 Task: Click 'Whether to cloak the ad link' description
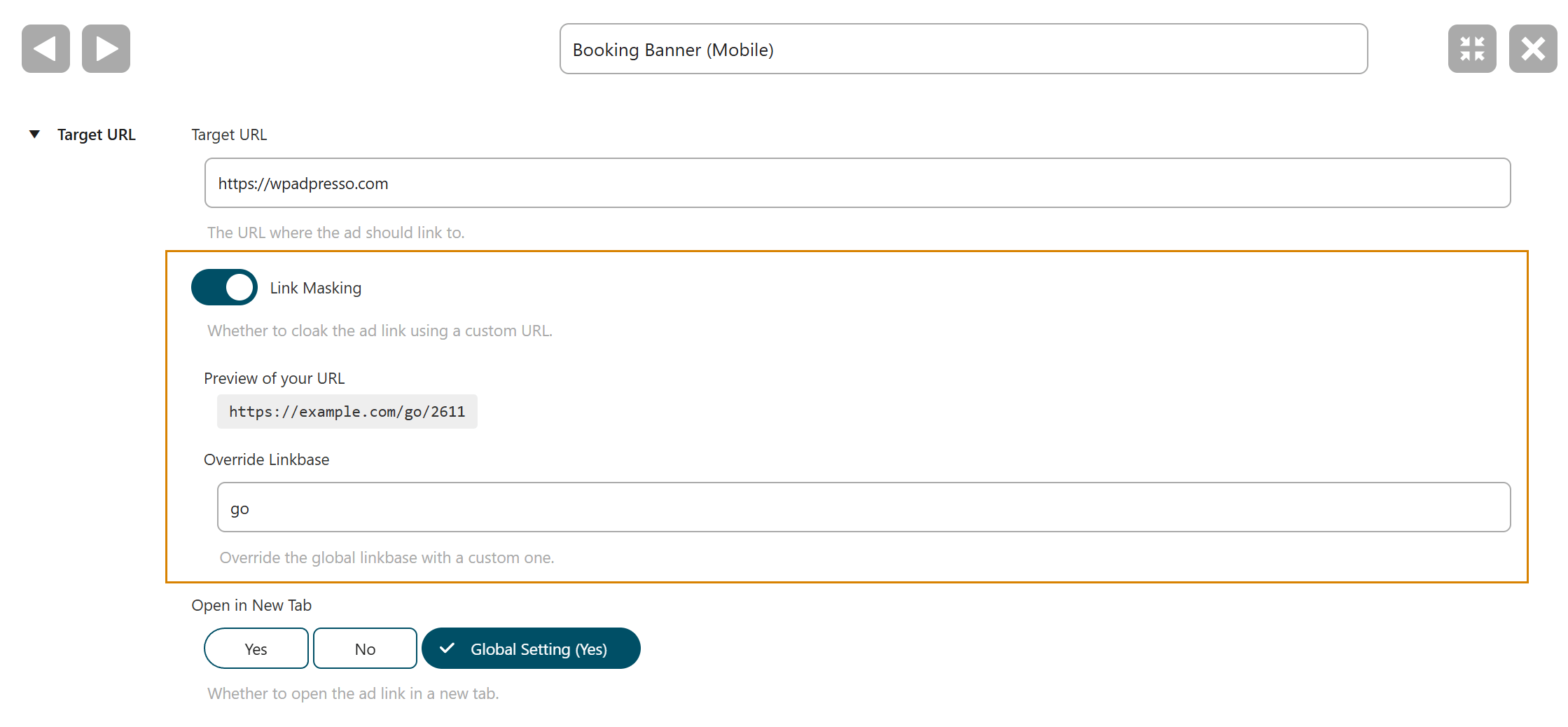pos(380,331)
